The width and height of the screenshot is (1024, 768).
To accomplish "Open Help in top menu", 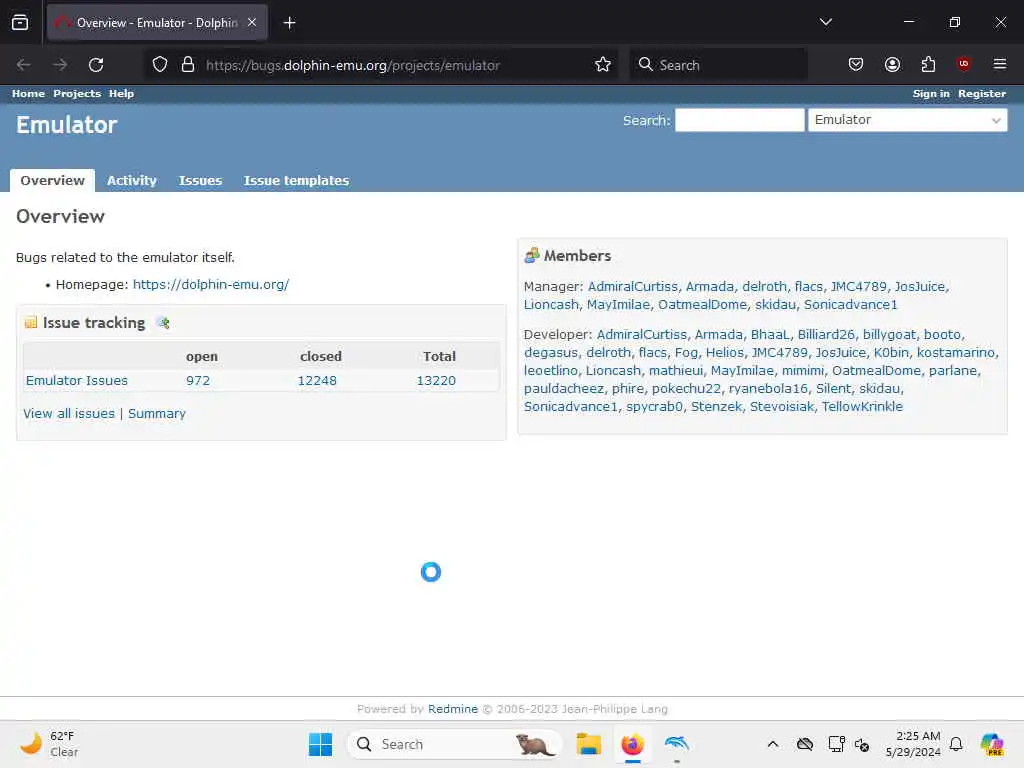I will point(121,93).
